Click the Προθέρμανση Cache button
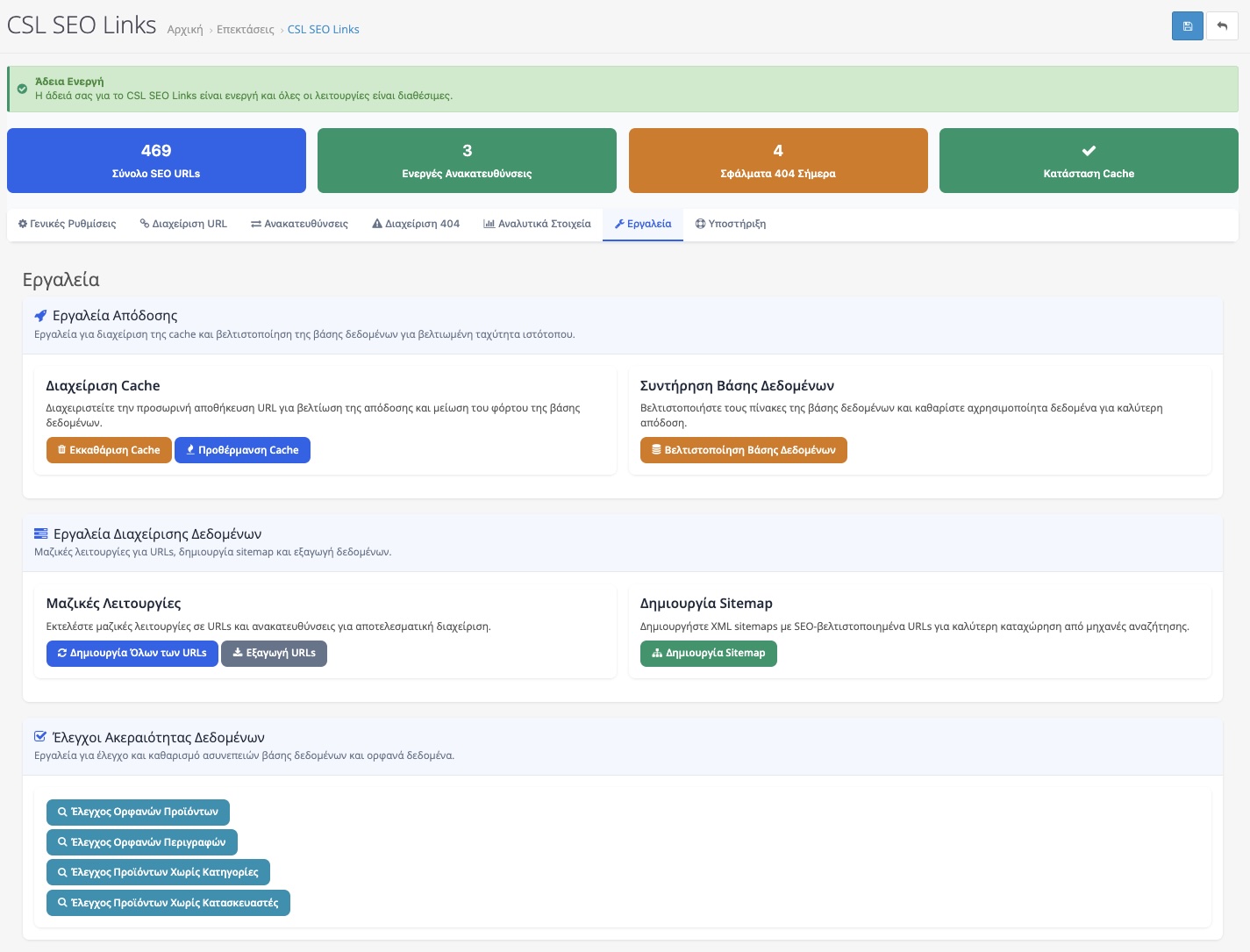1250x952 pixels. [242, 450]
